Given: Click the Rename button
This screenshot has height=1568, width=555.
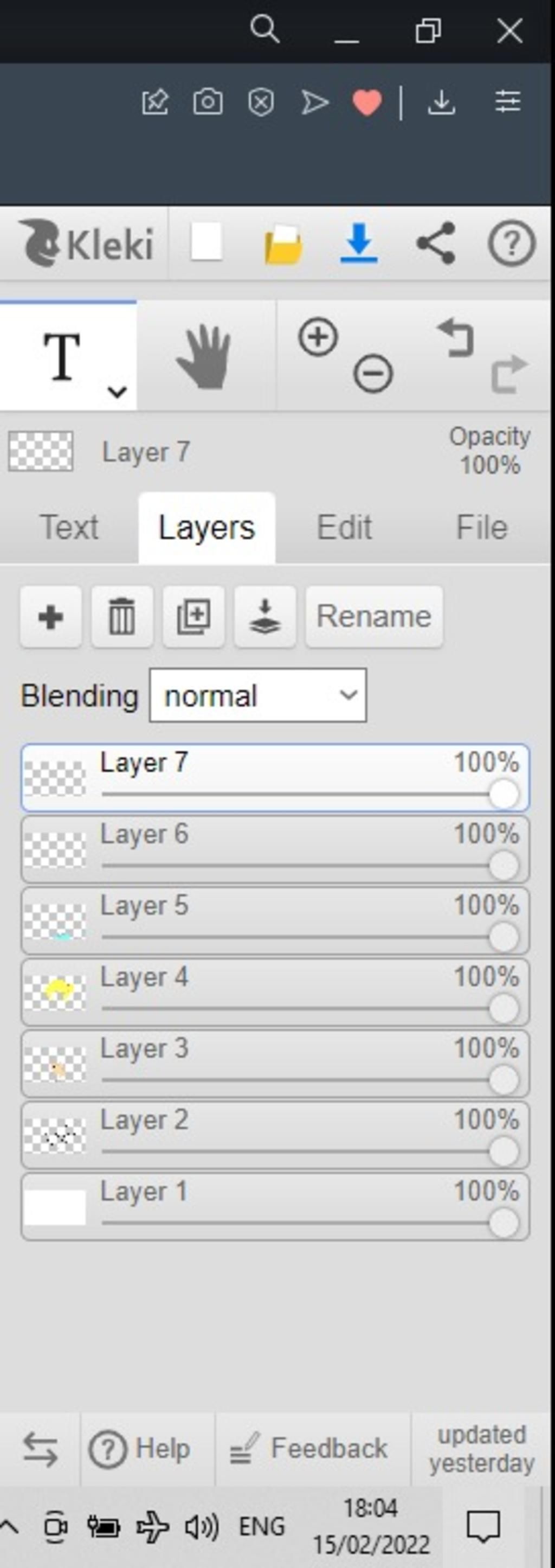Looking at the screenshot, I should (x=375, y=617).
